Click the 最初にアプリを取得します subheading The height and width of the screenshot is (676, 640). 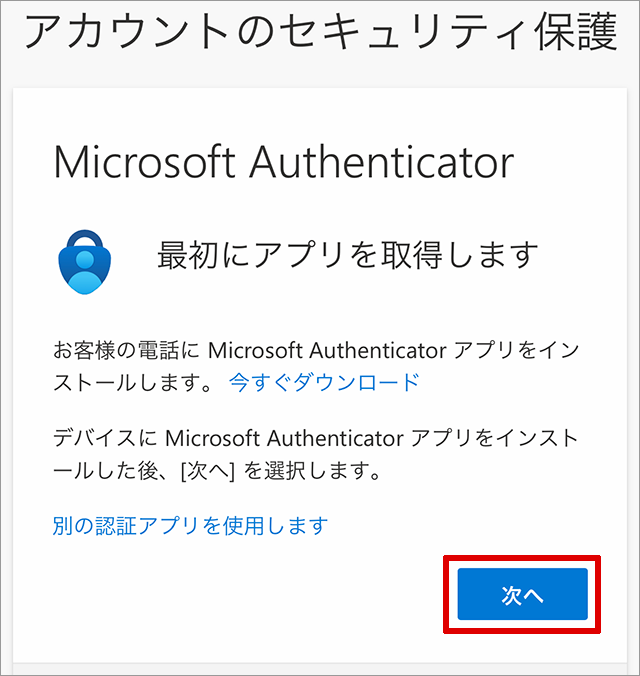point(348,255)
